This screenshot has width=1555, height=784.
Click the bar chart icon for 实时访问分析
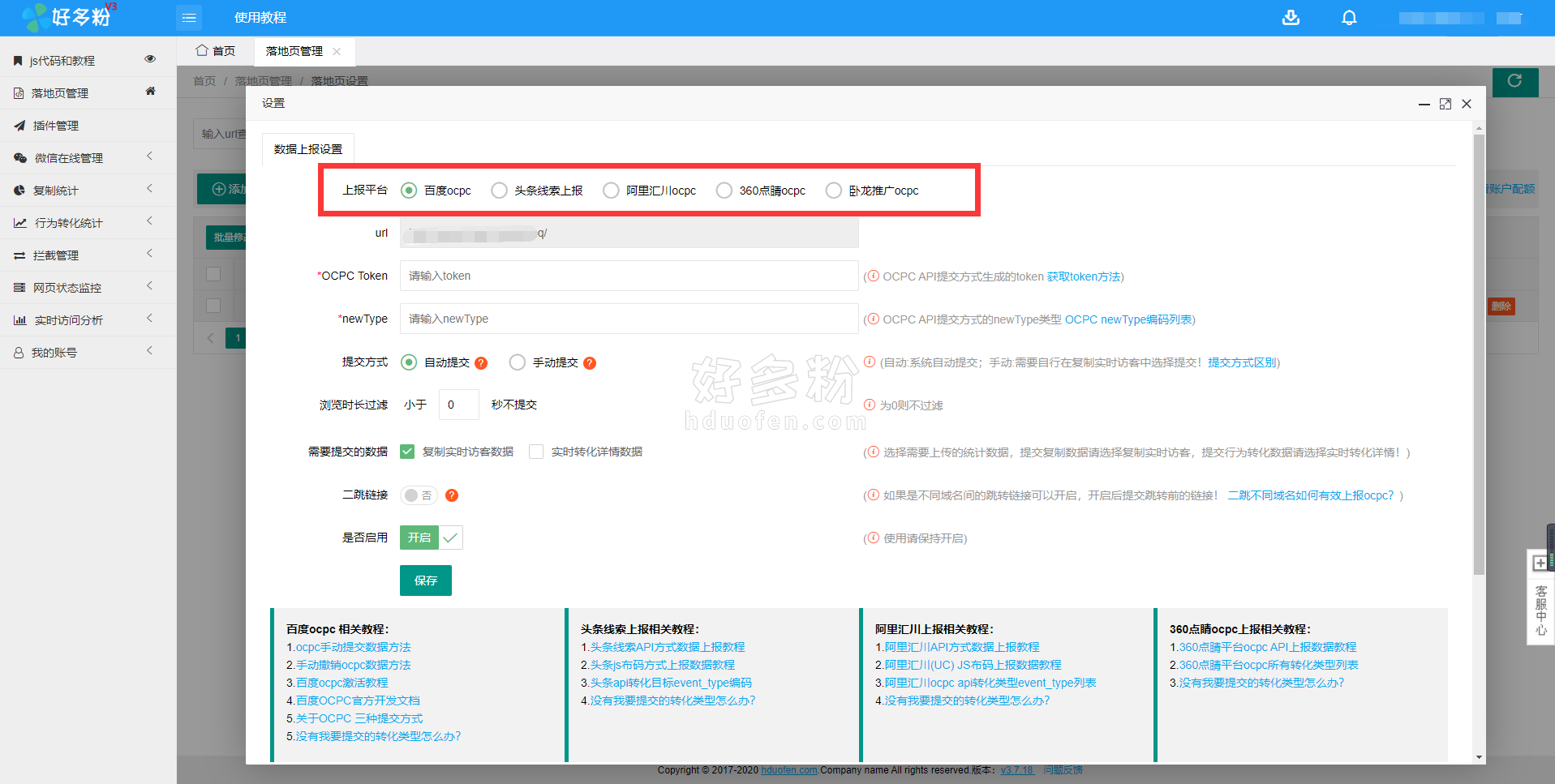[20, 320]
